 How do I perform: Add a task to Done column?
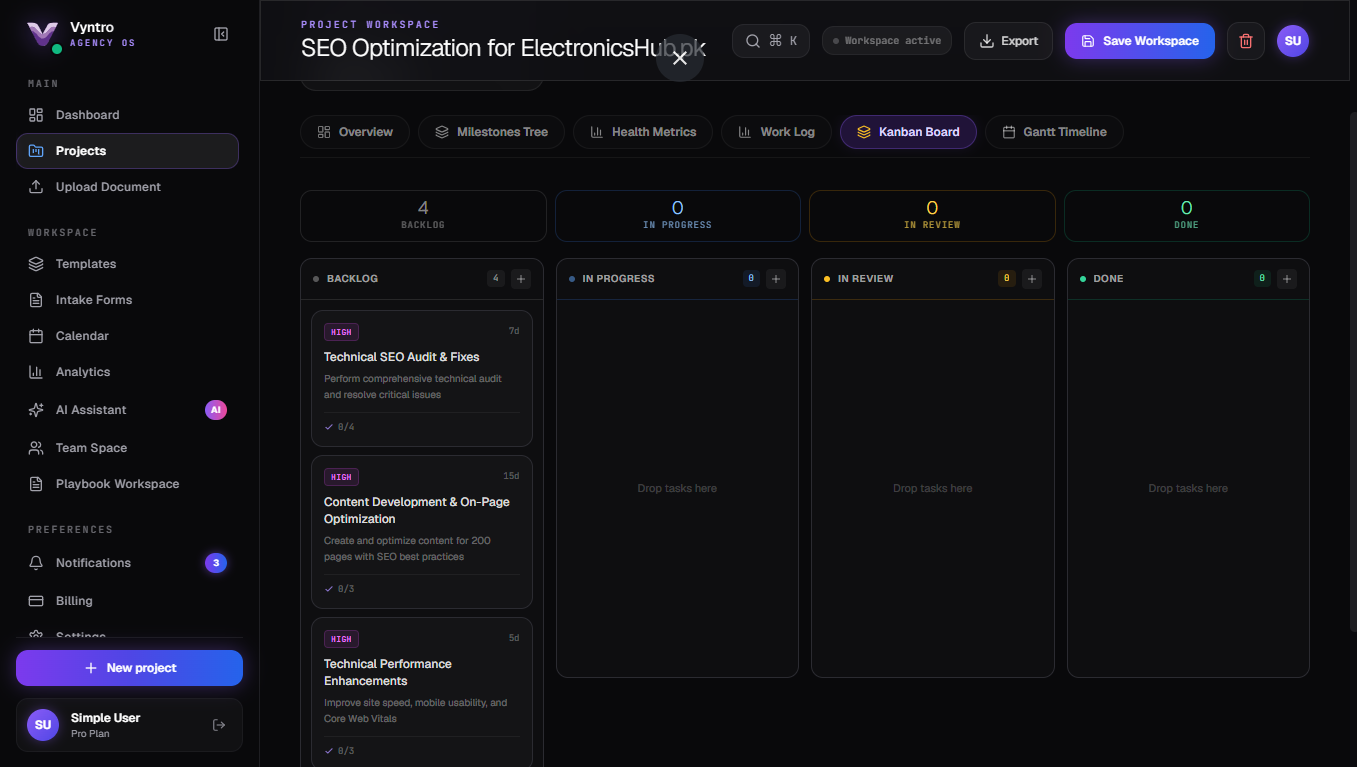click(x=1287, y=279)
